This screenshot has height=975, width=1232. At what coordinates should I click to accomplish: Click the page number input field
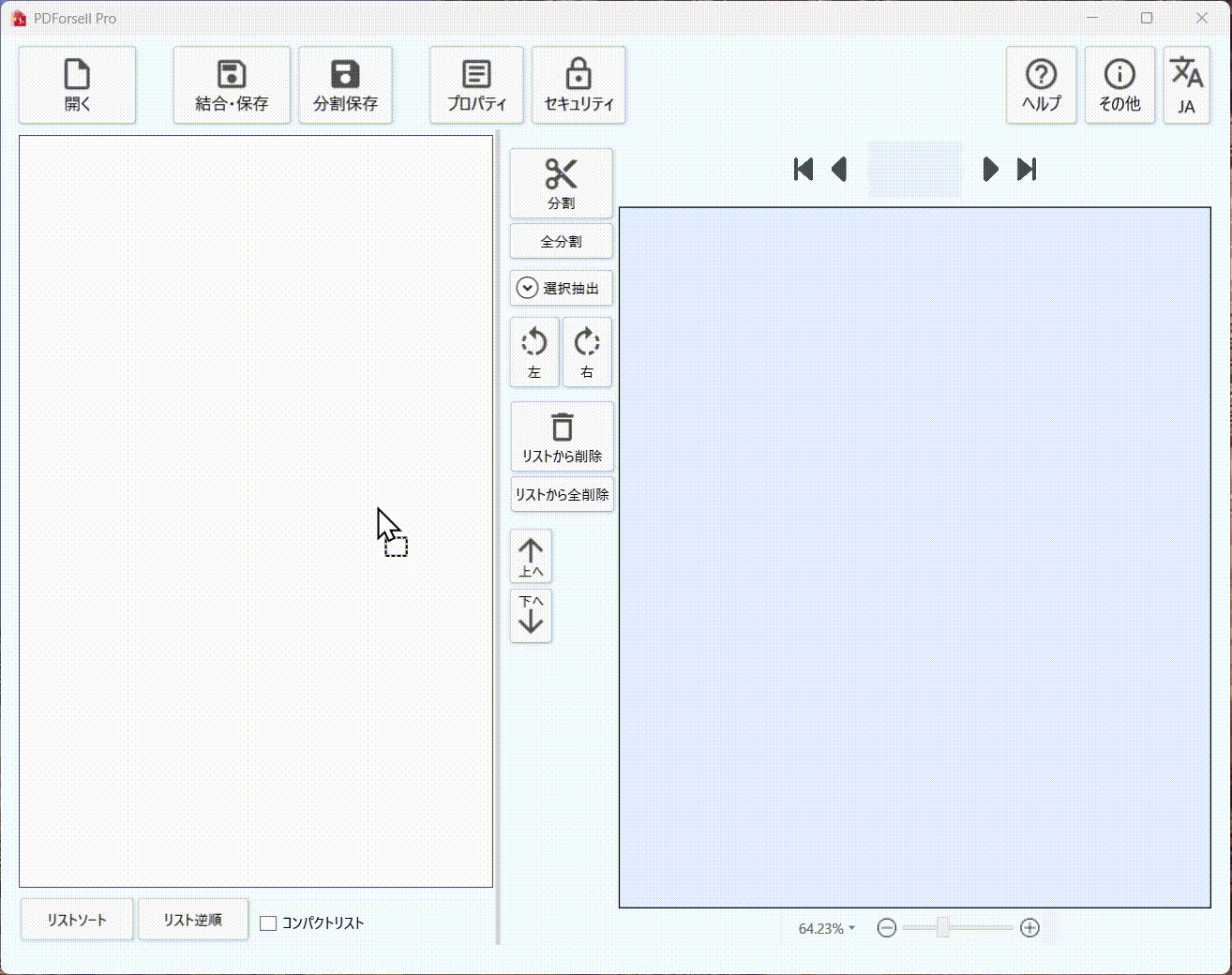pyautogui.click(x=914, y=170)
